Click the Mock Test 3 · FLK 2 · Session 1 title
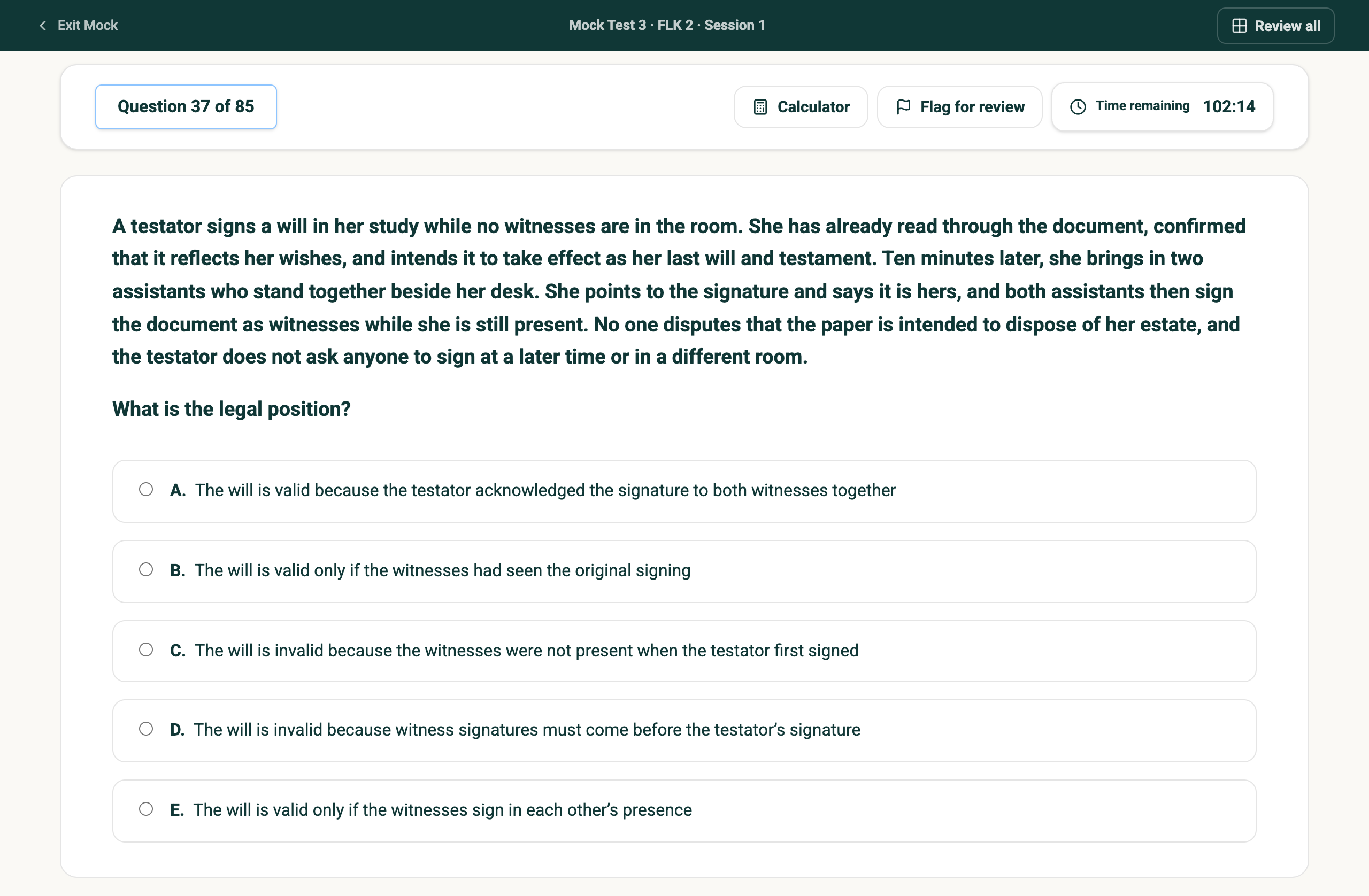This screenshot has height=896, width=1369. tap(667, 25)
